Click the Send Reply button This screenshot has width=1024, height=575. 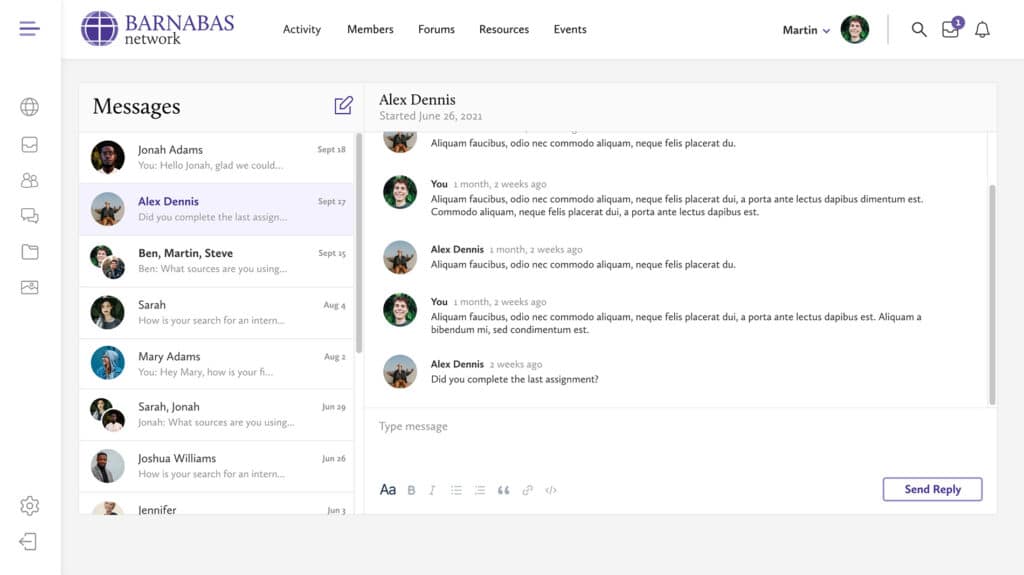(932, 489)
